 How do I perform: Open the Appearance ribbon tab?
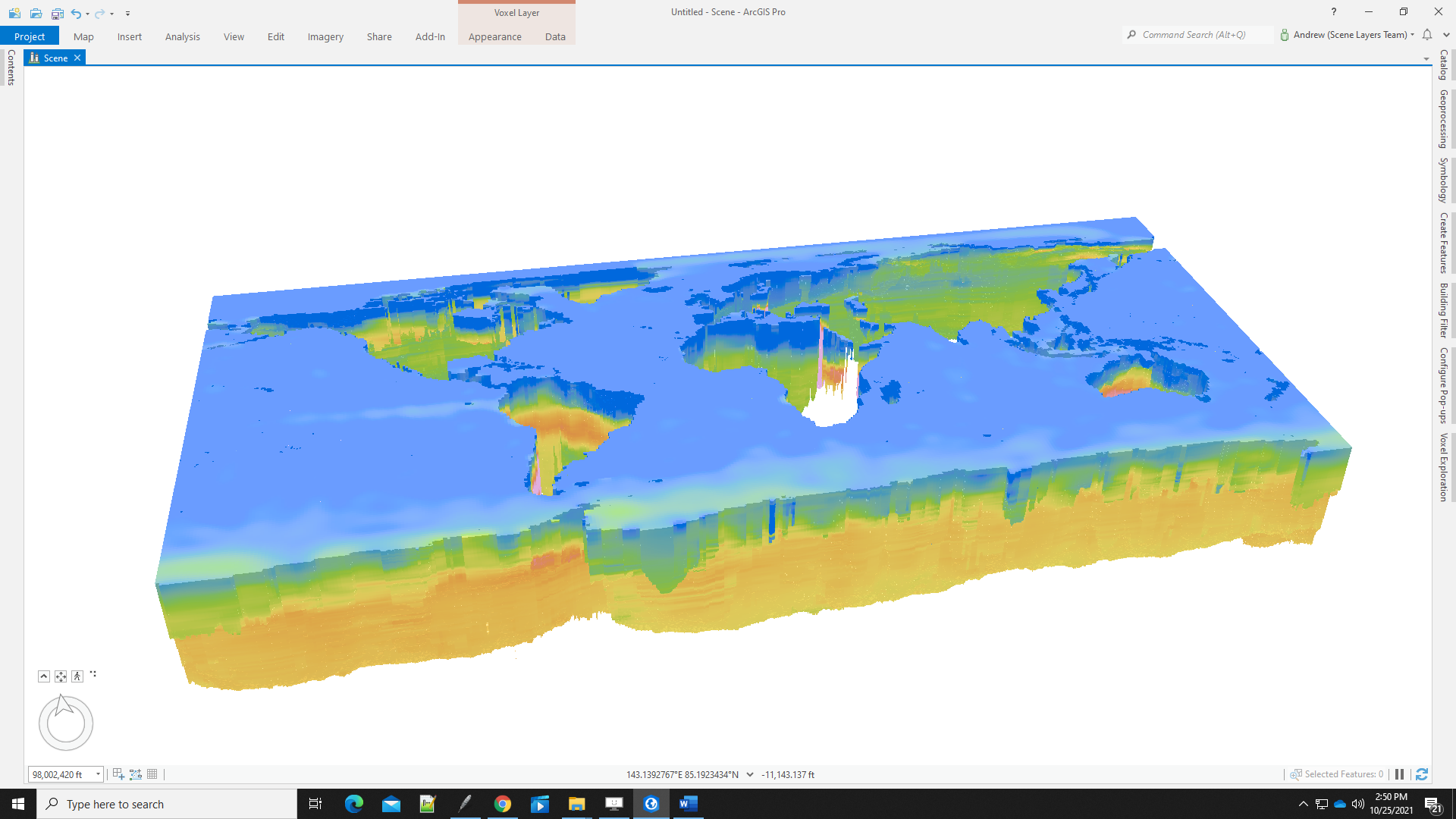coord(494,36)
